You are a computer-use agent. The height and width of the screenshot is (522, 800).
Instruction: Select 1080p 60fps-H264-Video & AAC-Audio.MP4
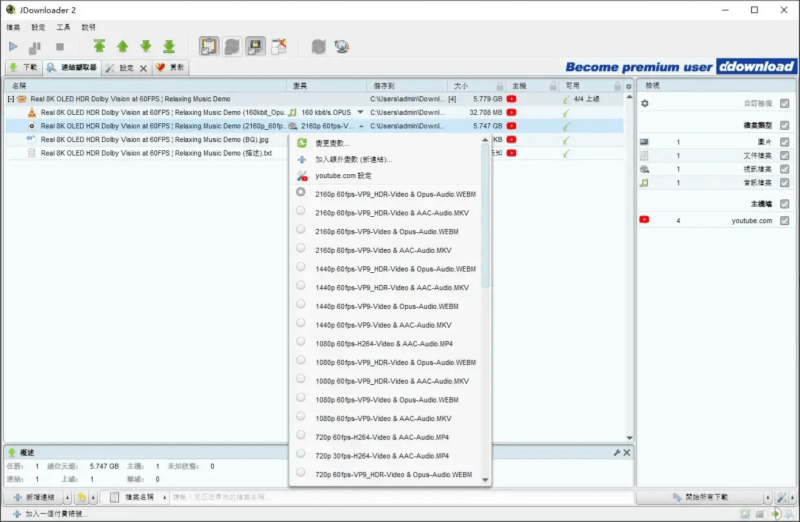pyautogui.click(x=386, y=344)
